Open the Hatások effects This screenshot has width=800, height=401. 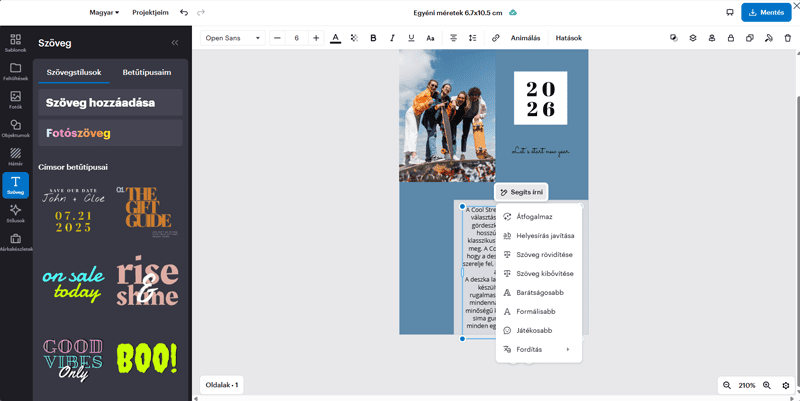[x=568, y=38]
